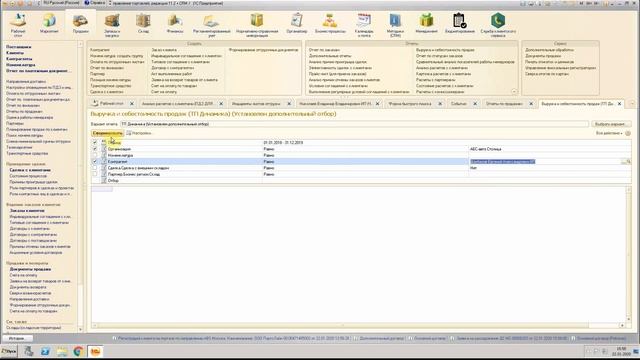Open Регламентированный учет section
640x360 pixels.
[x=211, y=24]
